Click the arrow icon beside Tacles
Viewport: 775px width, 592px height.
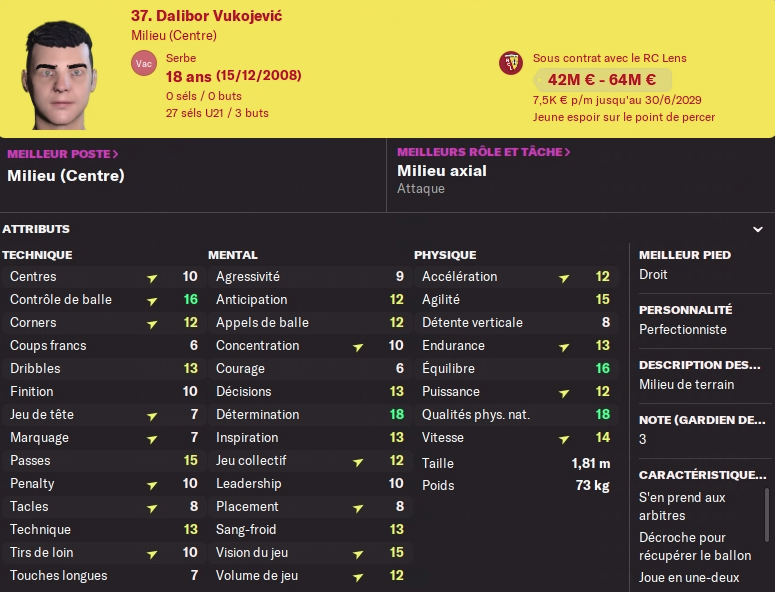[152, 507]
